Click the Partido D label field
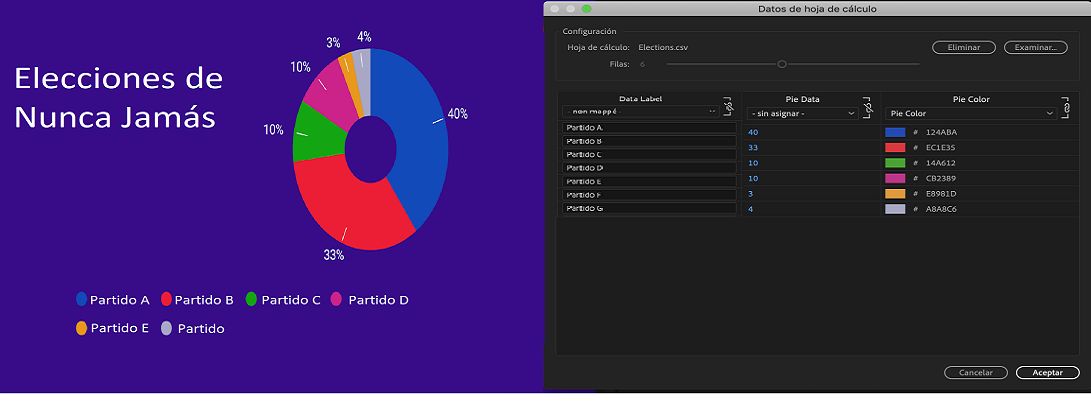The image size is (1091, 416). click(x=648, y=168)
